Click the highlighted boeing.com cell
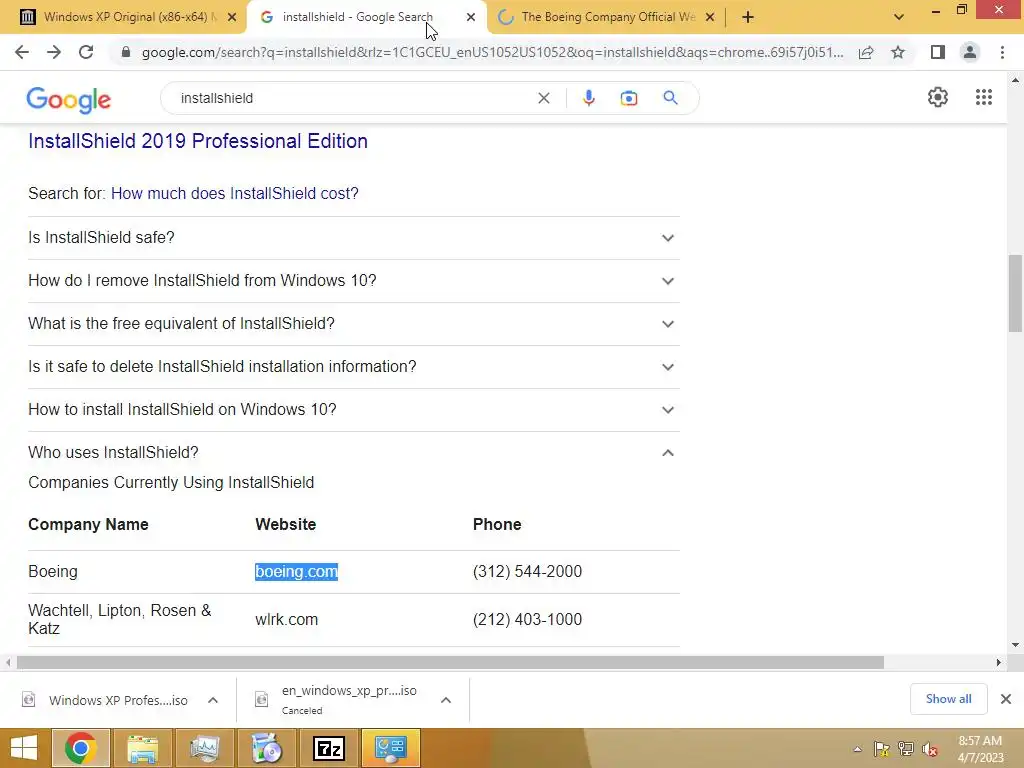This screenshot has height=768, width=1024. click(x=296, y=571)
